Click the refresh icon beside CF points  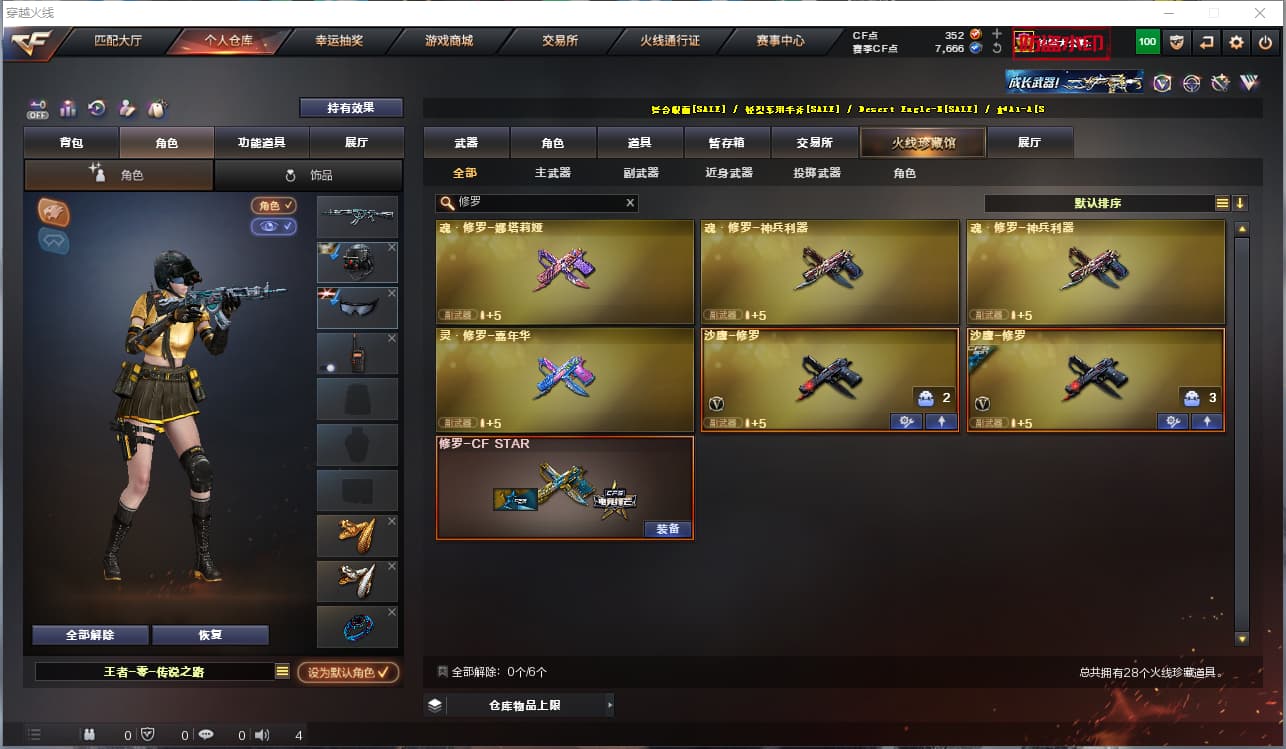pyautogui.click(x=996, y=48)
